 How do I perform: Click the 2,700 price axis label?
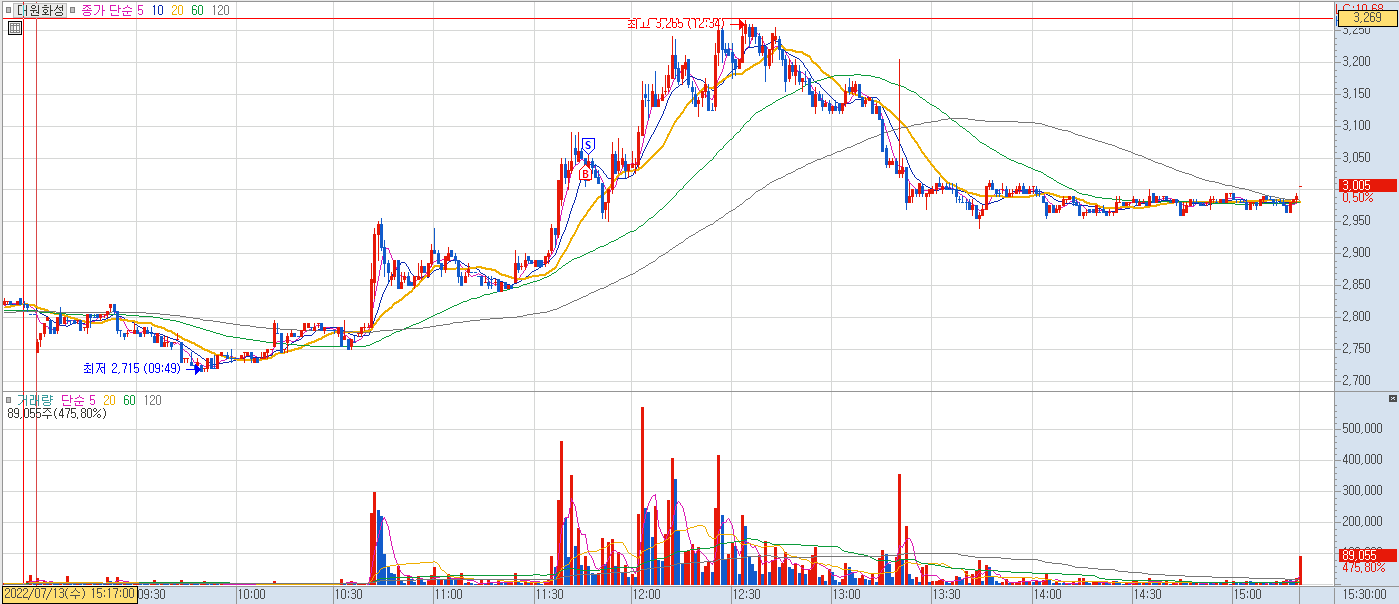(1356, 380)
